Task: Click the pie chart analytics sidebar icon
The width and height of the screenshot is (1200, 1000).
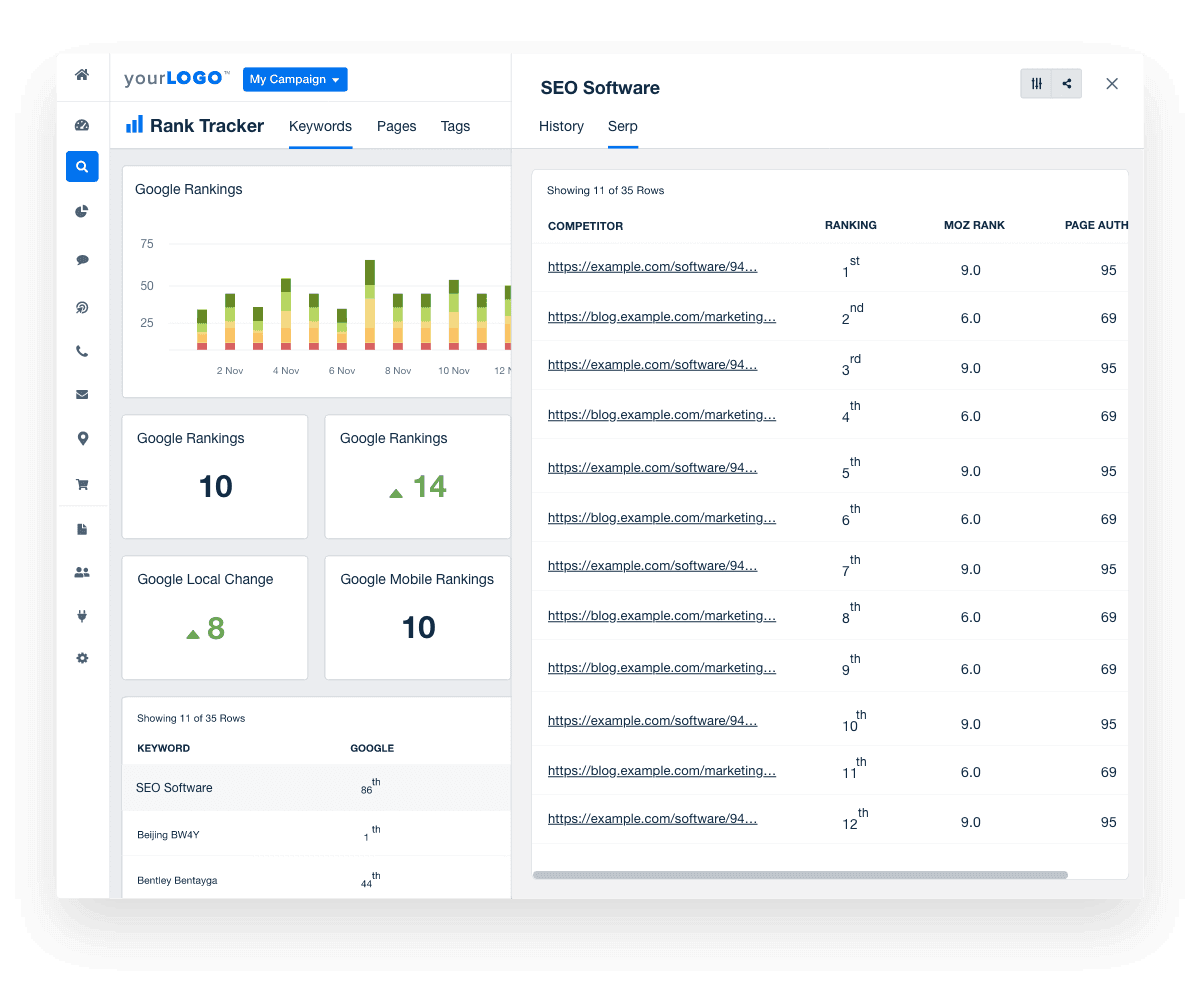Action: [82, 211]
